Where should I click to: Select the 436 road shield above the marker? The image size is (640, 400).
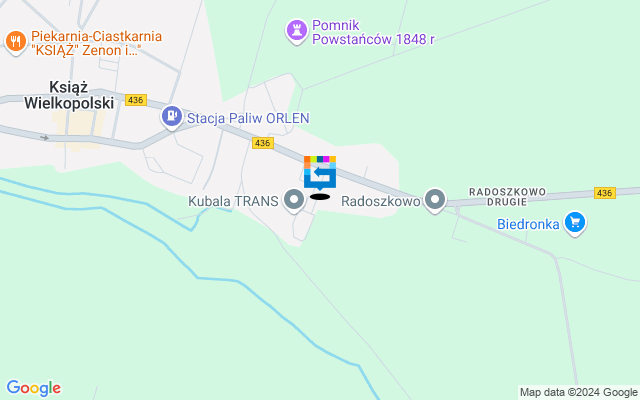point(262,143)
